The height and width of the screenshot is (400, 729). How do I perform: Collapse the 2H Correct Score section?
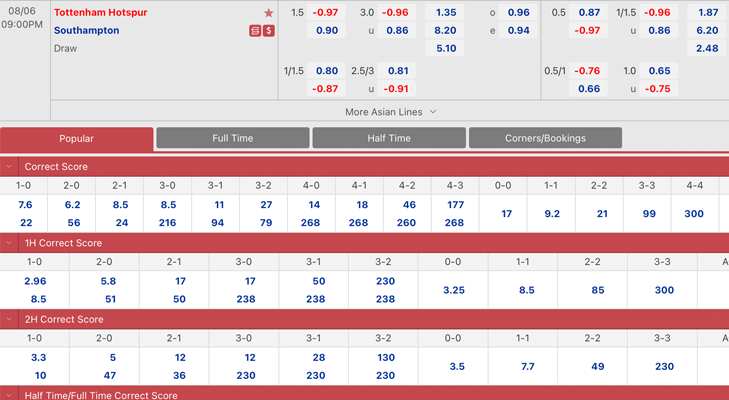tap(9, 319)
